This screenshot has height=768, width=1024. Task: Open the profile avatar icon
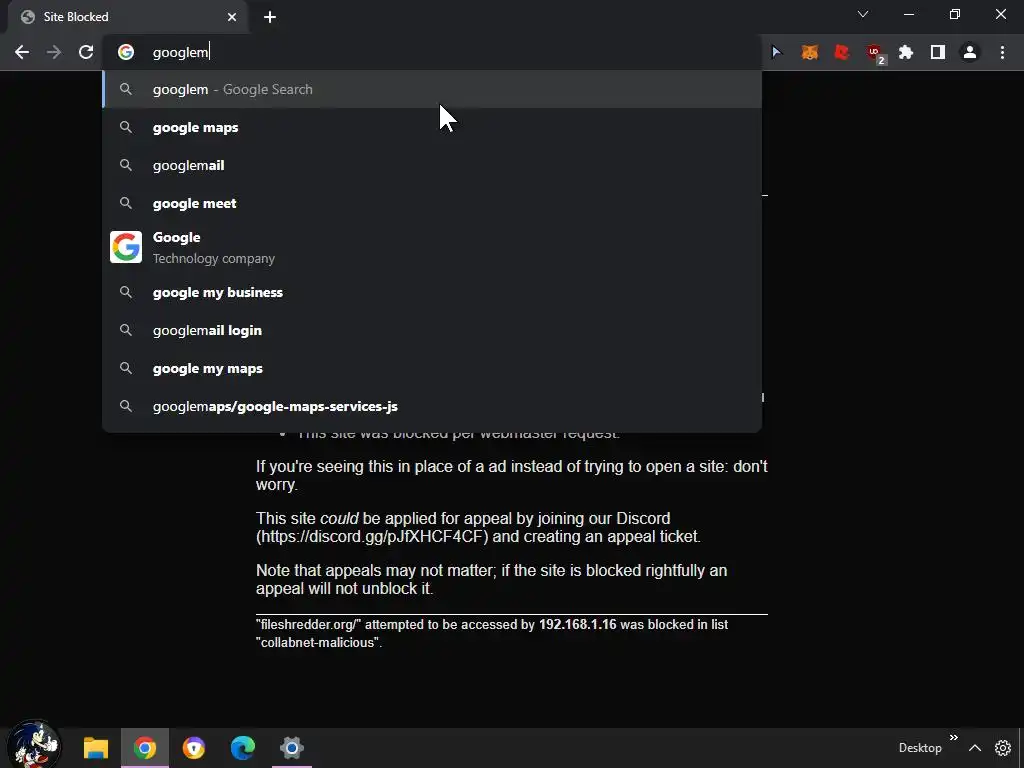(970, 52)
